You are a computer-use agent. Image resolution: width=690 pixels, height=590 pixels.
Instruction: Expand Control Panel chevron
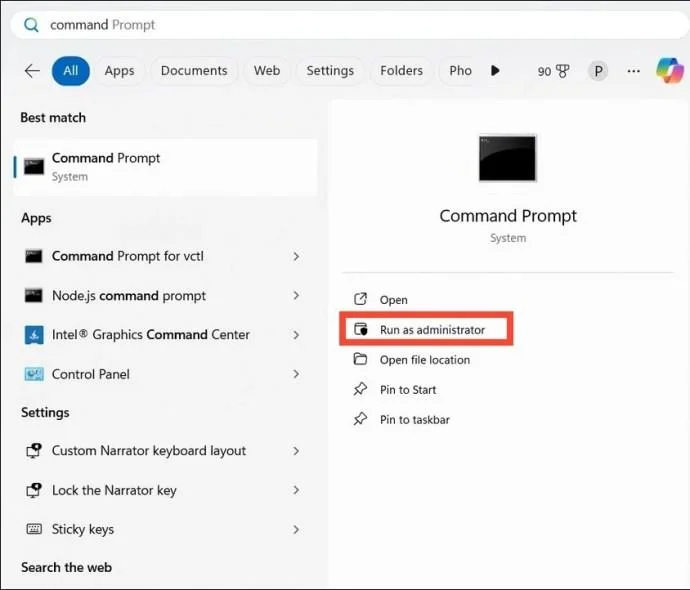pyautogui.click(x=296, y=374)
